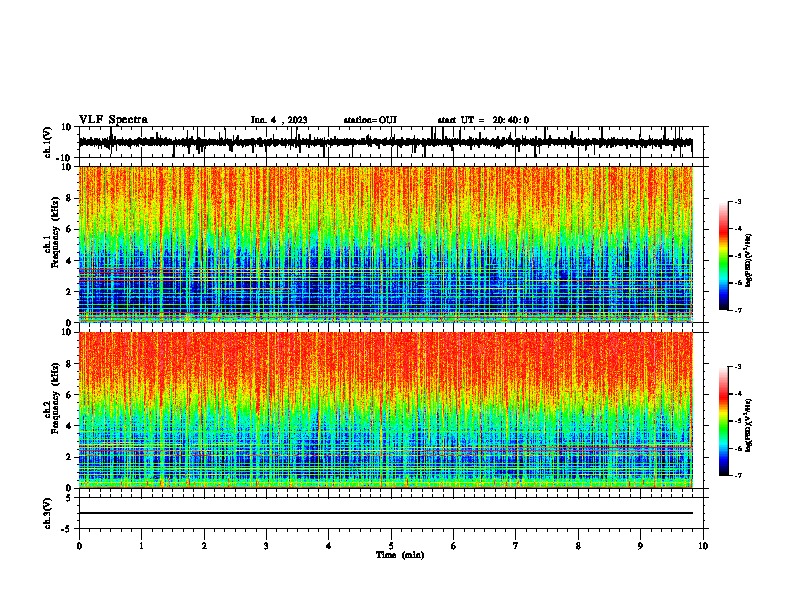The height and width of the screenshot is (612, 792).
Task: Click the log(PSD) label beside ch.1 color scale
Action: (749, 261)
